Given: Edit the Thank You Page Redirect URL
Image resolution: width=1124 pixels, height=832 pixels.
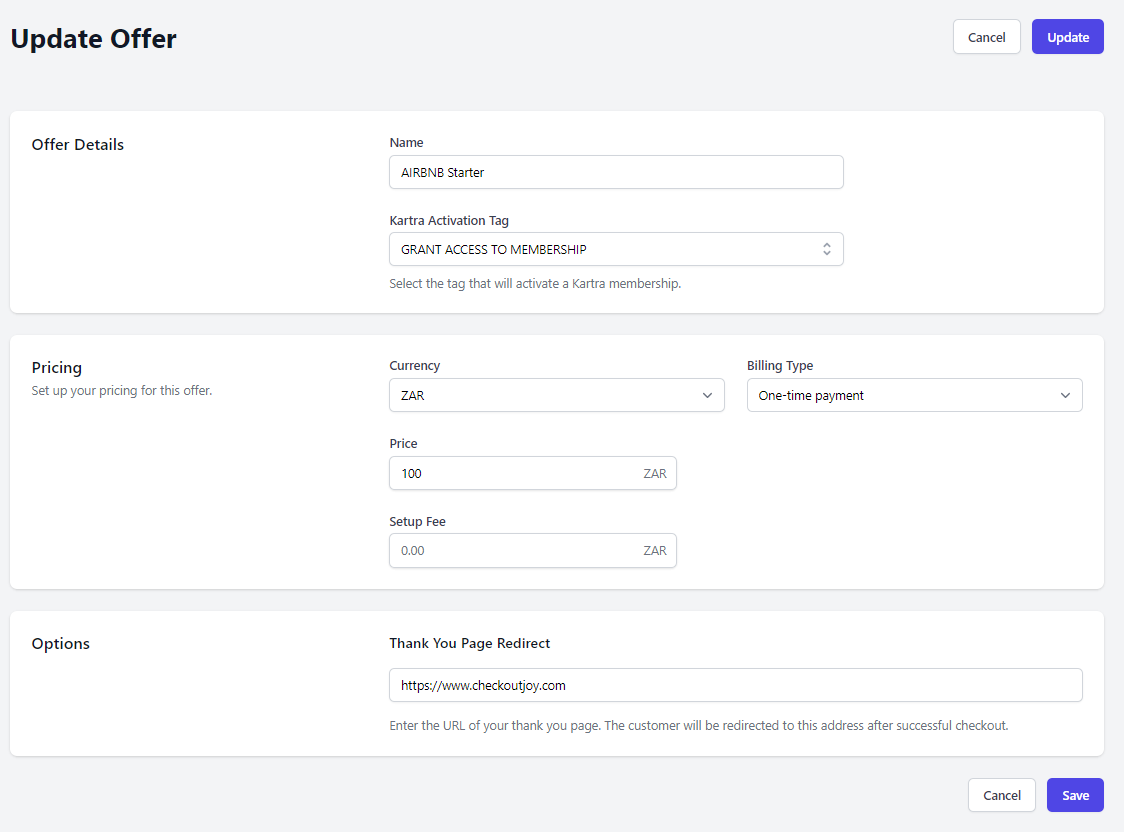Looking at the screenshot, I should pyautogui.click(x=735, y=685).
